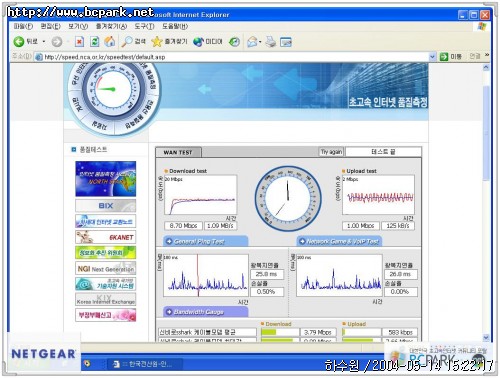Open the History clock icon
The image size is (500, 378).
point(234,42)
